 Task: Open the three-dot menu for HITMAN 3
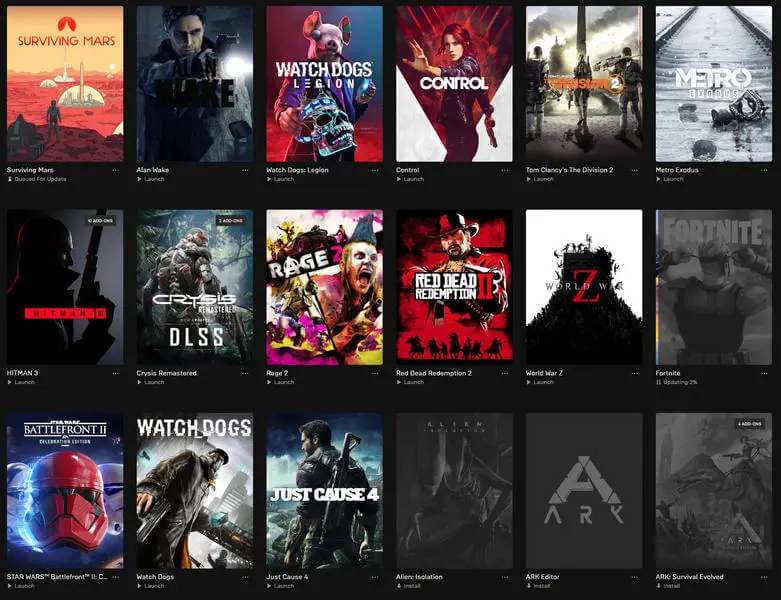click(x=116, y=373)
